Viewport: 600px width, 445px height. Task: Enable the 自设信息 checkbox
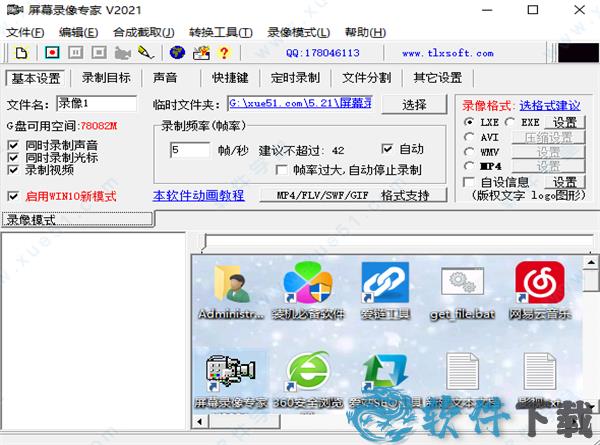point(468,182)
